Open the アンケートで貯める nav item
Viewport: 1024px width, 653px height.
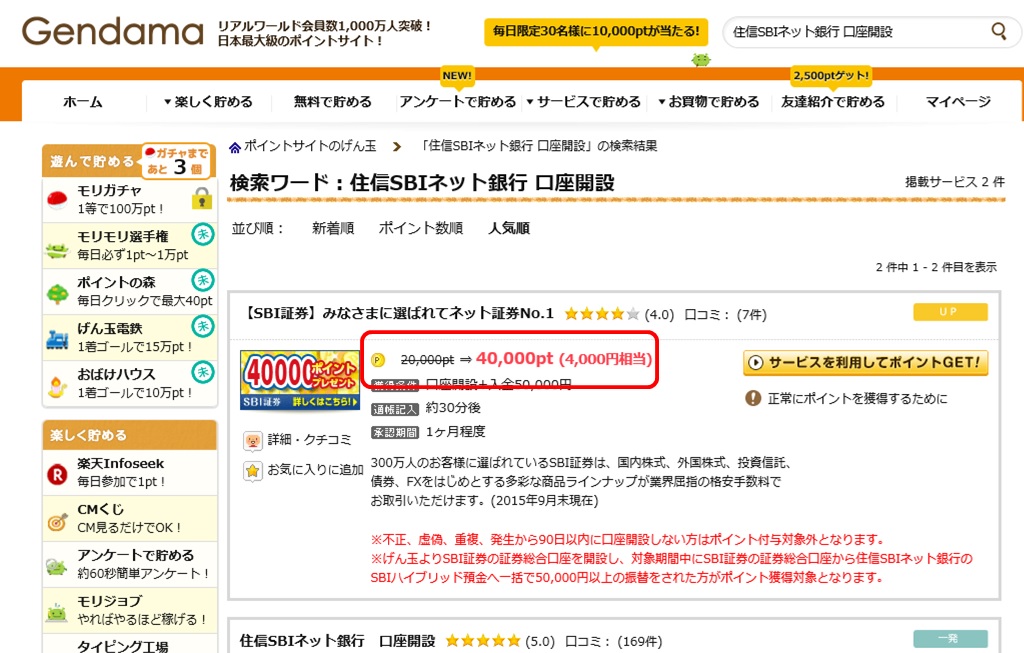(458, 102)
